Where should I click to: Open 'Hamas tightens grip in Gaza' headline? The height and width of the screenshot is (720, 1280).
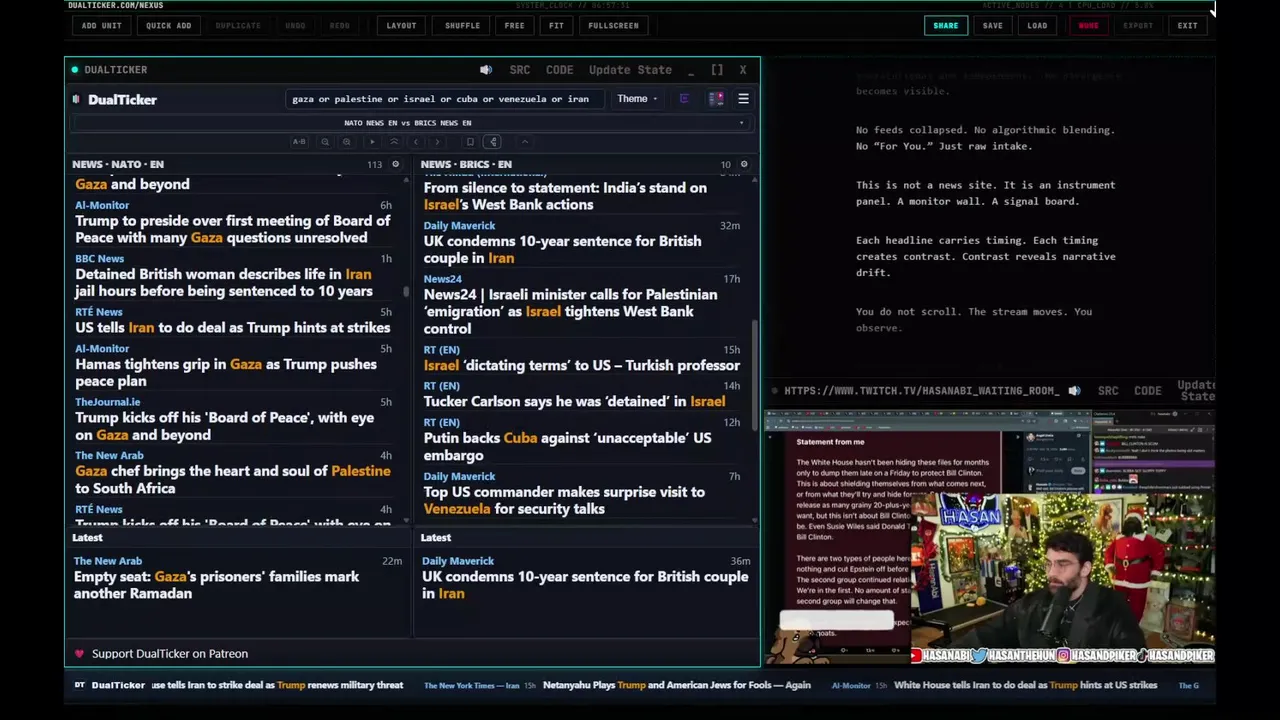pyautogui.click(x=226, y=373)
